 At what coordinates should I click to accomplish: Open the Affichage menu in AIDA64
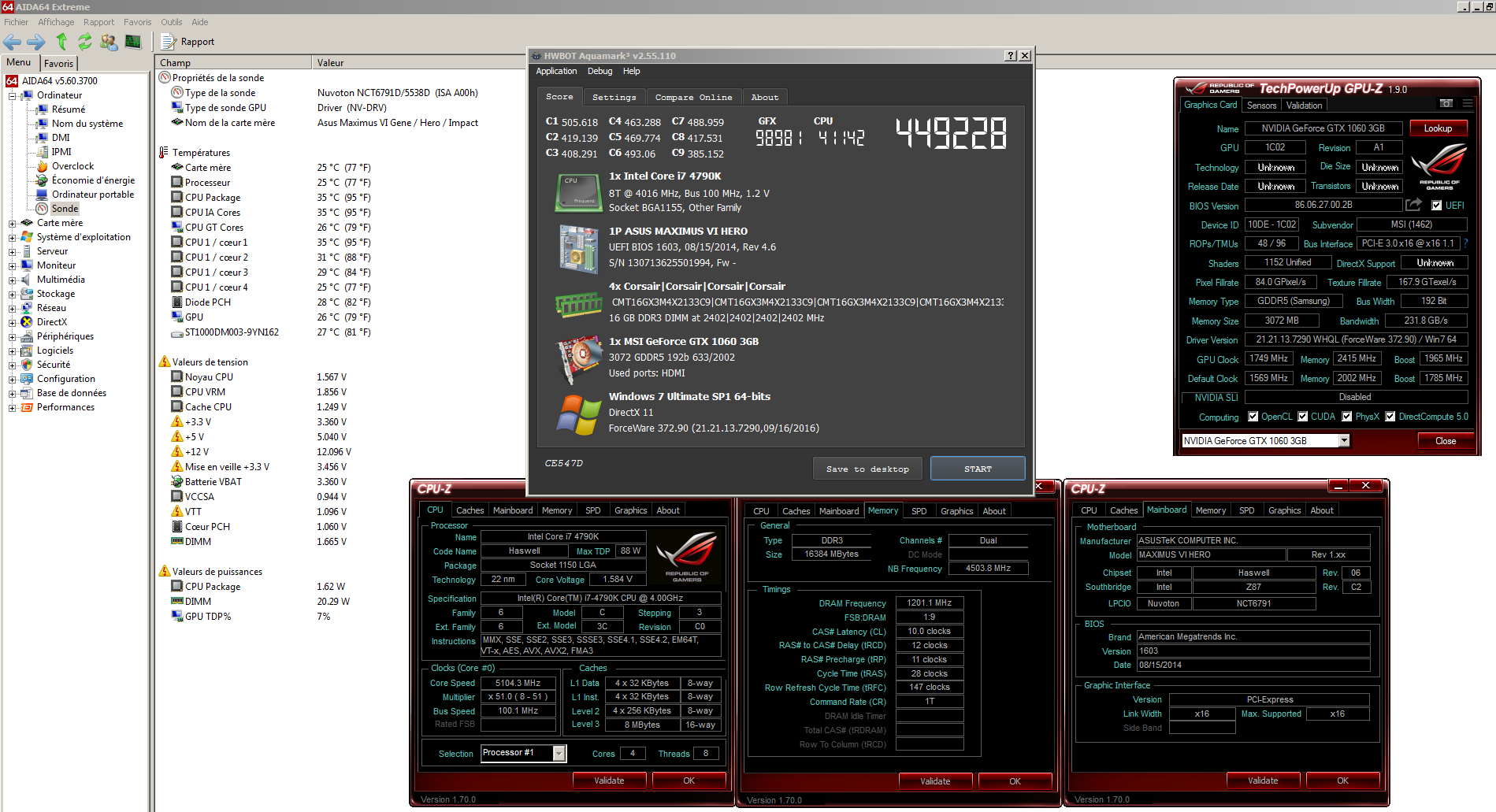(56, 22)
